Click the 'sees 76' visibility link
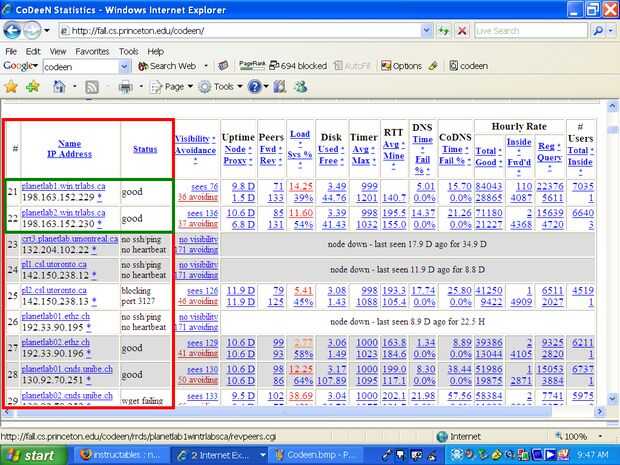 pos(204,187)
